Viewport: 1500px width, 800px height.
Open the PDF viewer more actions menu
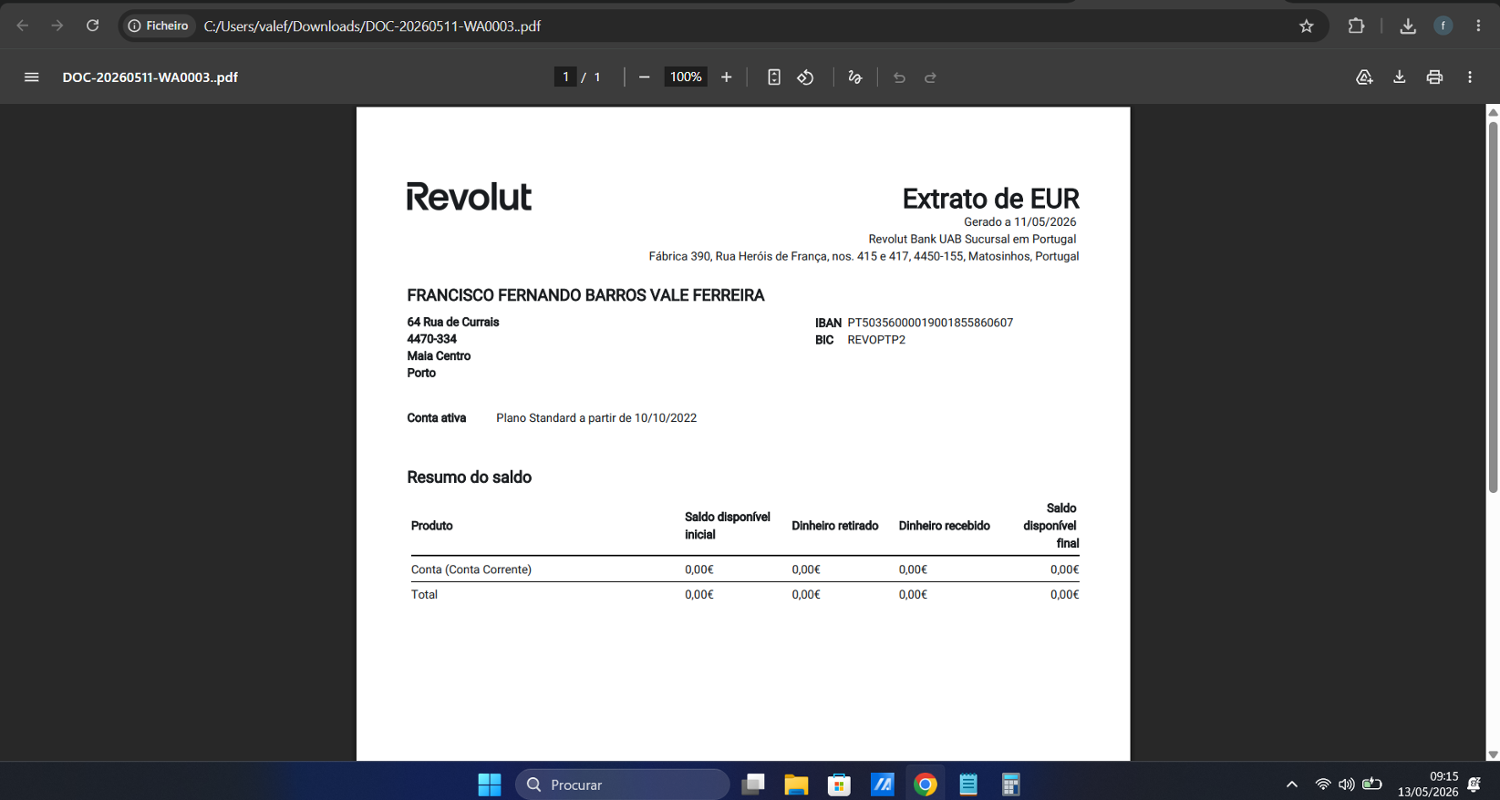1470,77
